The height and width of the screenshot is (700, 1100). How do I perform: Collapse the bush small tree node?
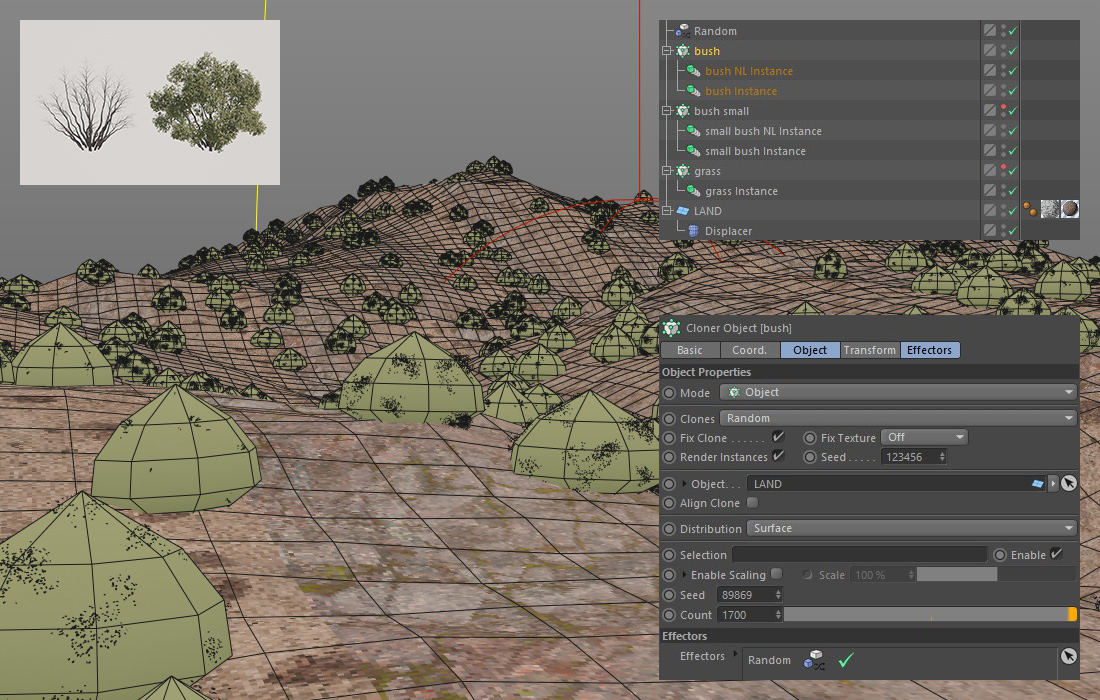click(667, 111)
